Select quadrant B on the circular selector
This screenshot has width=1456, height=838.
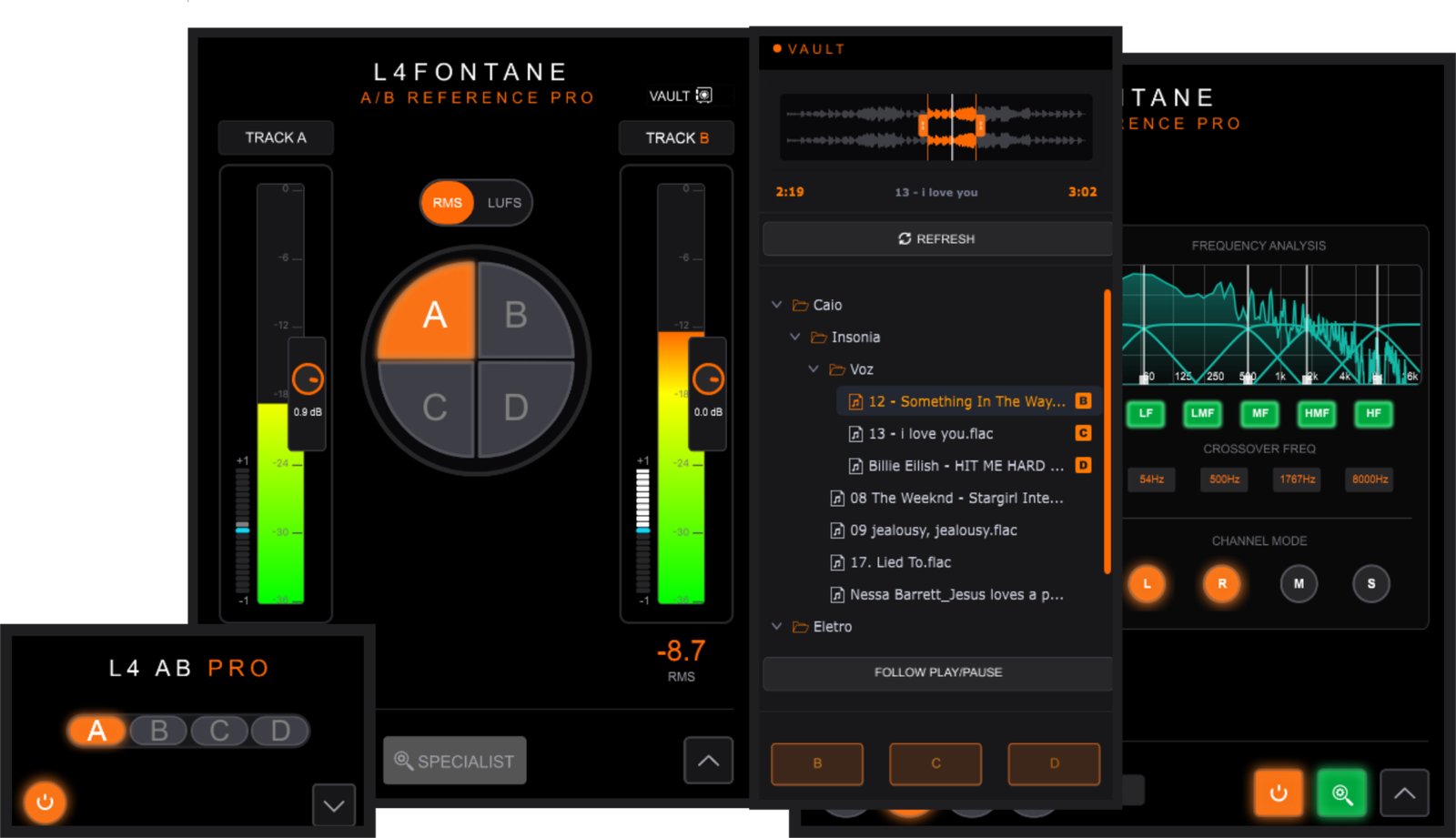[521, 311]
